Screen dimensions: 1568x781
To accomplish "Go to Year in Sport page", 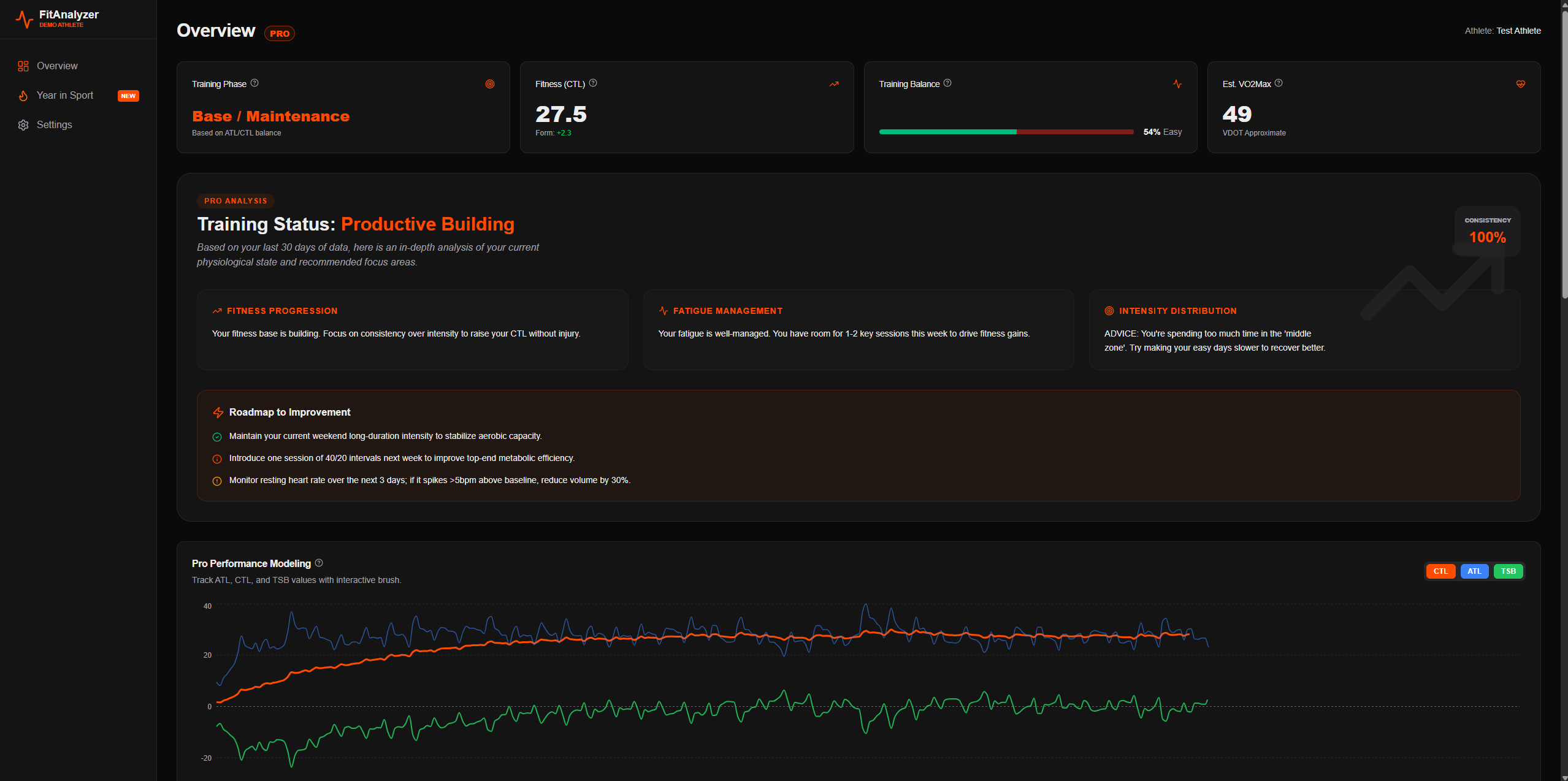I will (x=65, y=96).
